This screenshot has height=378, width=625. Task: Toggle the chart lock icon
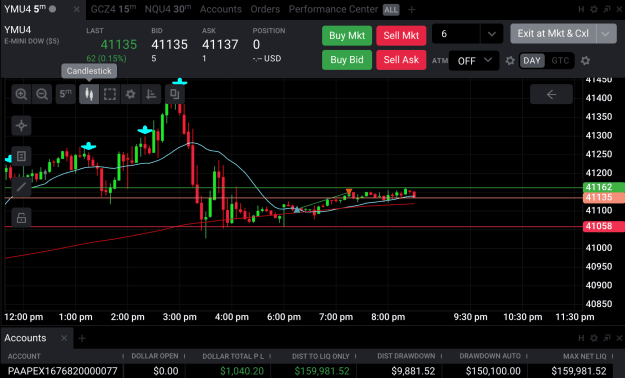pos(21,218)
